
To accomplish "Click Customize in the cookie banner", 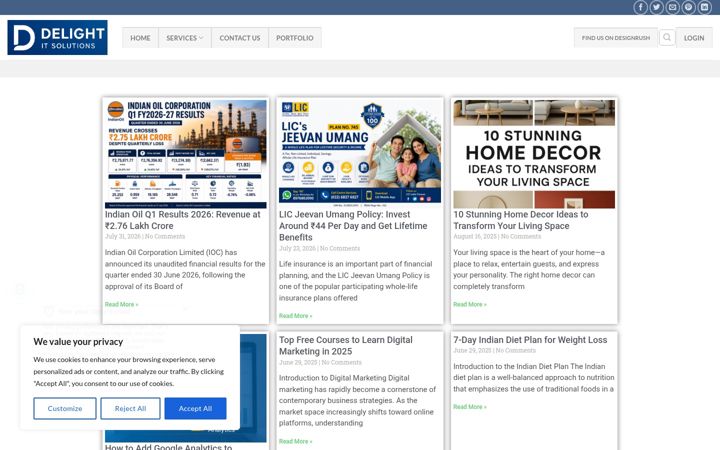I will tap(65, 408).
